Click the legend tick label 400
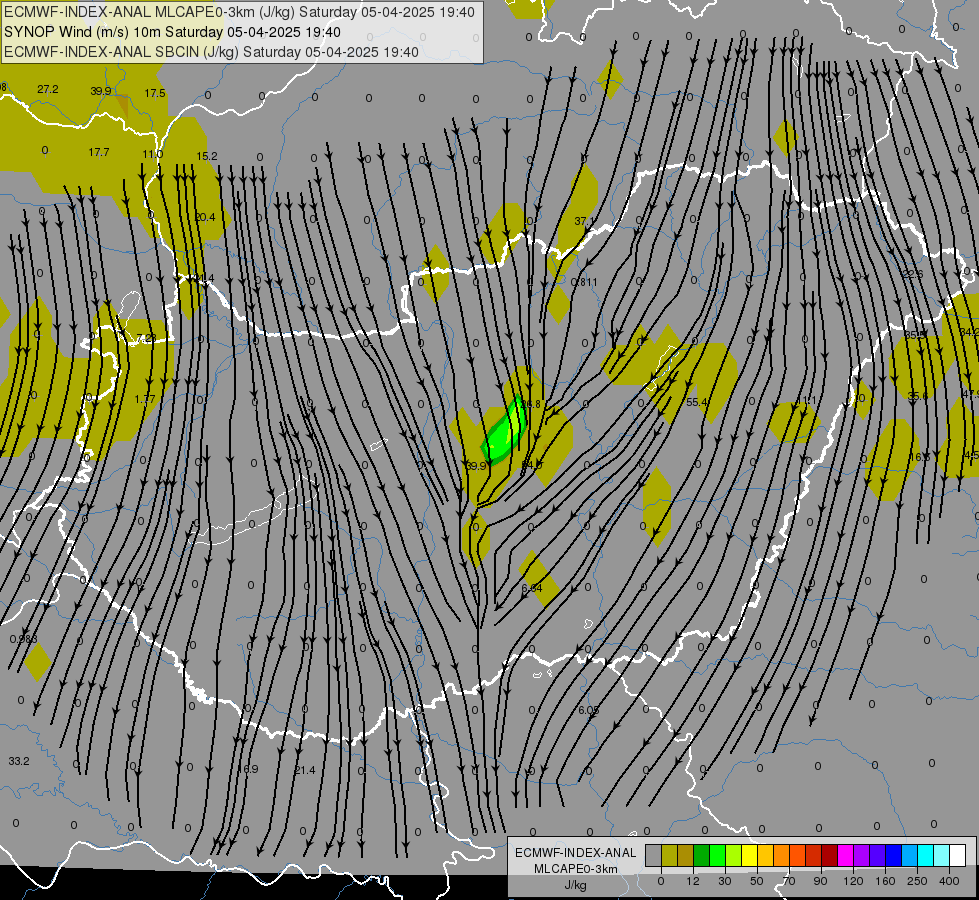The width and height of the screenshot is (979, 900). click(x=949, y=881)
